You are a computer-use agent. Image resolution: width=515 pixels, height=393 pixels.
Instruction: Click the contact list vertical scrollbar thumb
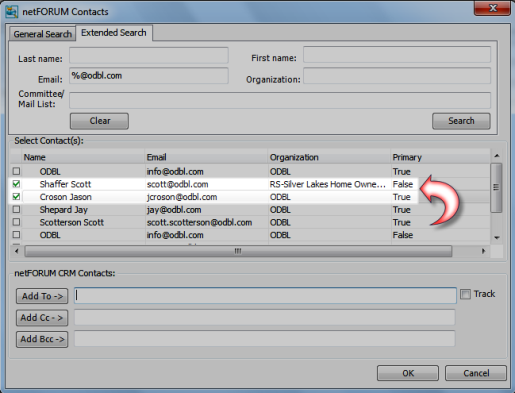(x=496, y=188)
